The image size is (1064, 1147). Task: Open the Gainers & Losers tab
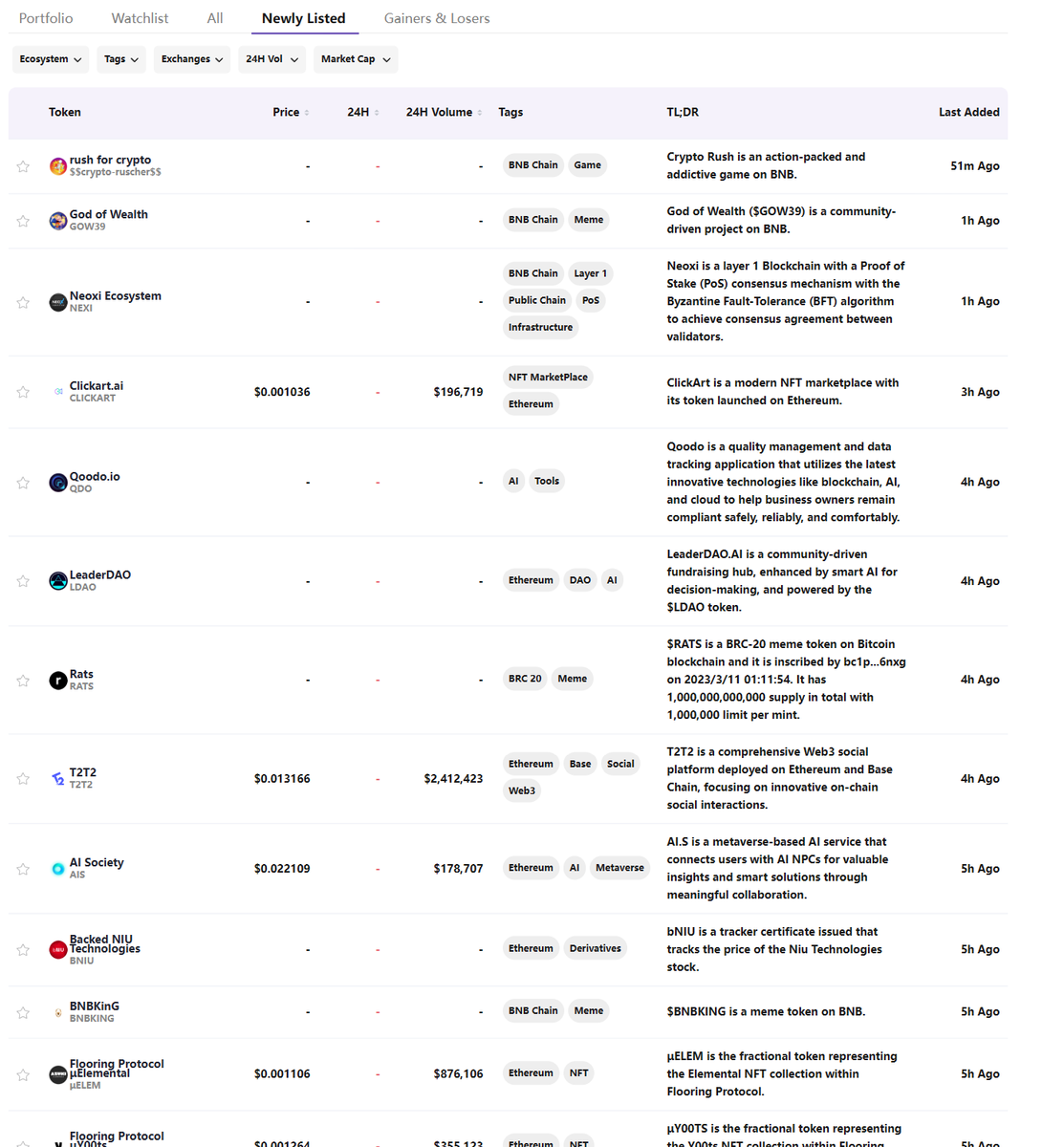(437, 18)
